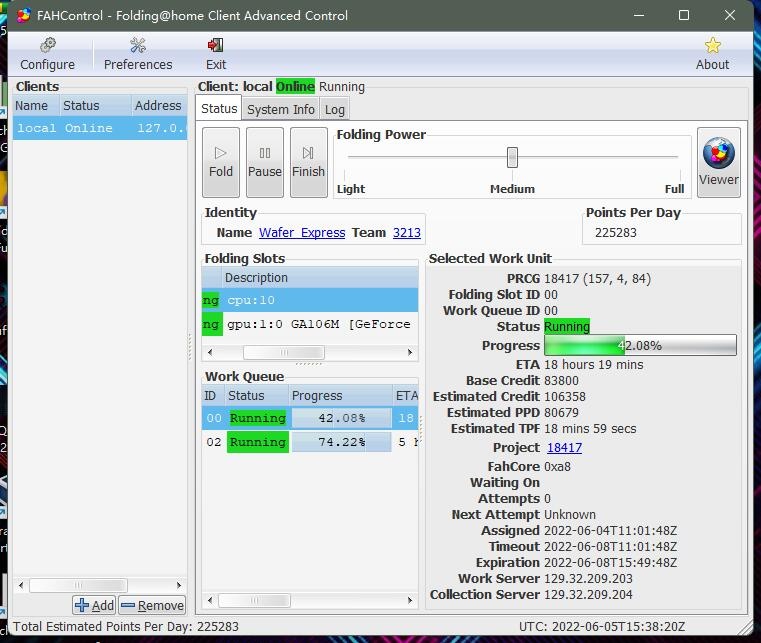This screenshot has height=643, width=761.
Task: Launch the Viewer
Action: click(x=719, y=163)
